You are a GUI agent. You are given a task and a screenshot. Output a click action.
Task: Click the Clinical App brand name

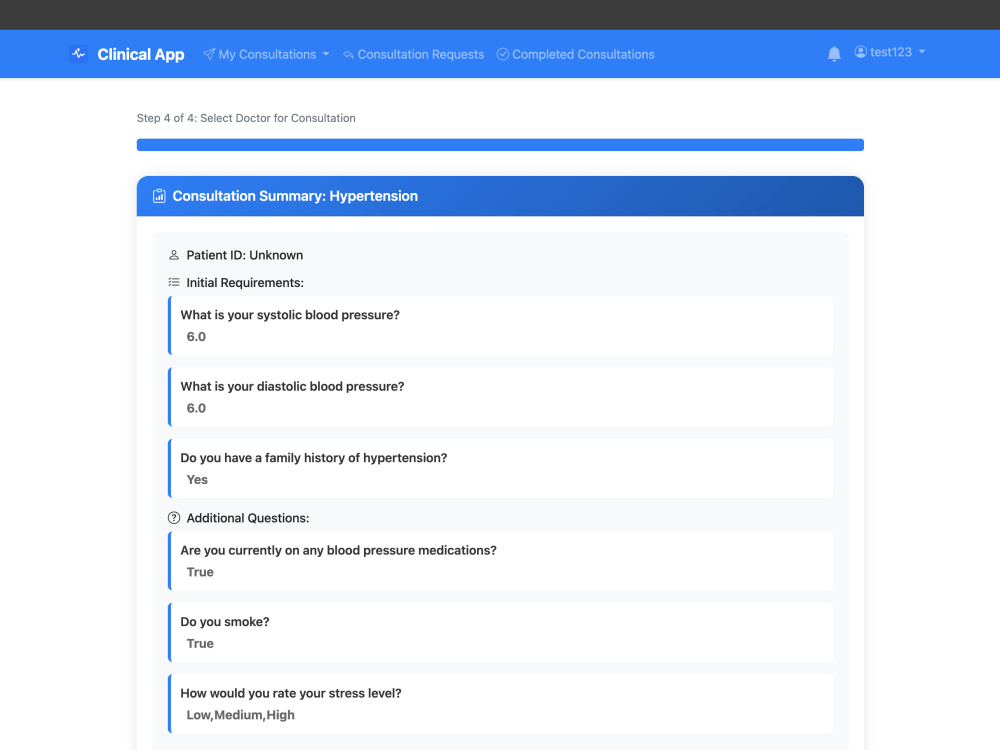pyautogui.click(x=141, y=54)
